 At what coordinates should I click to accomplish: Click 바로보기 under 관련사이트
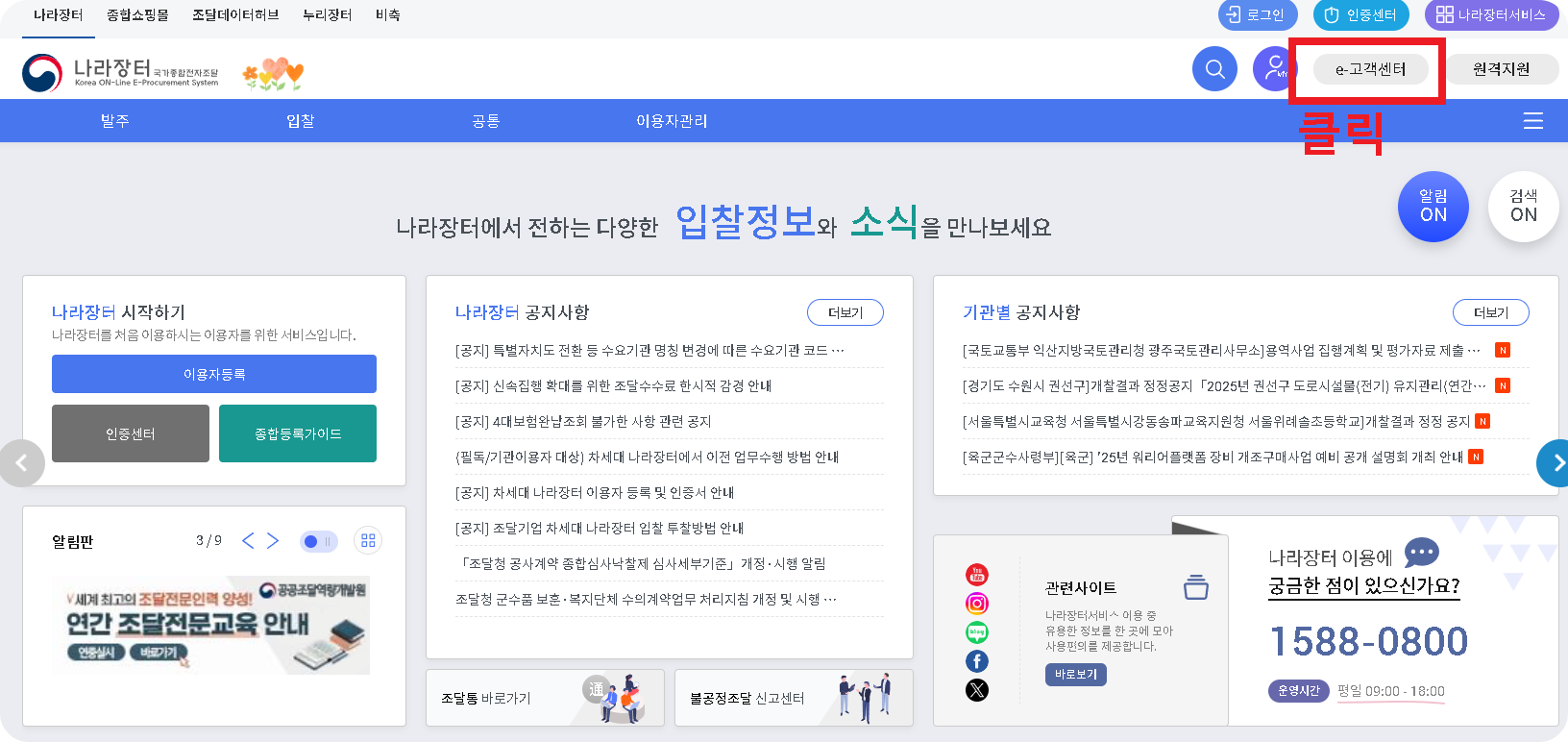[1076, 675]
